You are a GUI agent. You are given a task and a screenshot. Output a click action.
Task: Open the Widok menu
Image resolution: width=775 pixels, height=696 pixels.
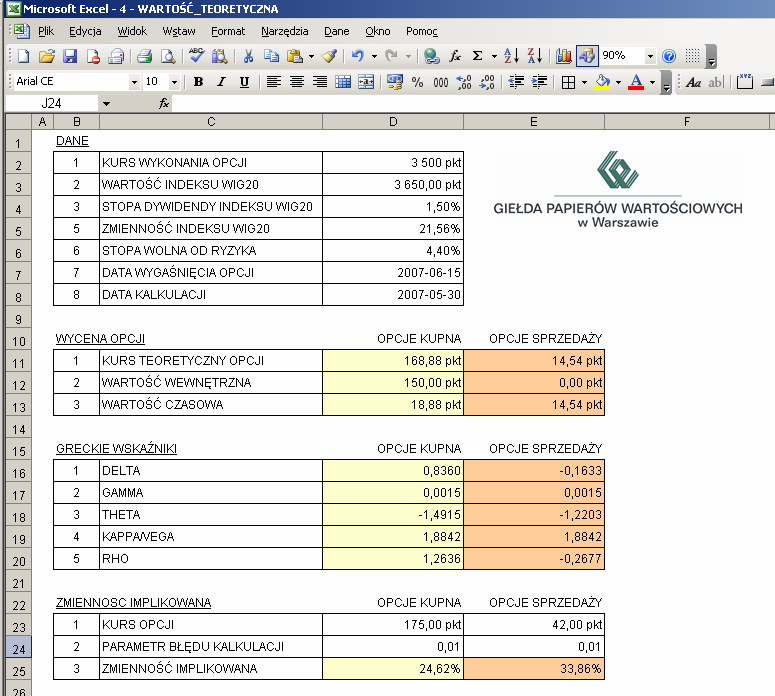click(132, 31)
